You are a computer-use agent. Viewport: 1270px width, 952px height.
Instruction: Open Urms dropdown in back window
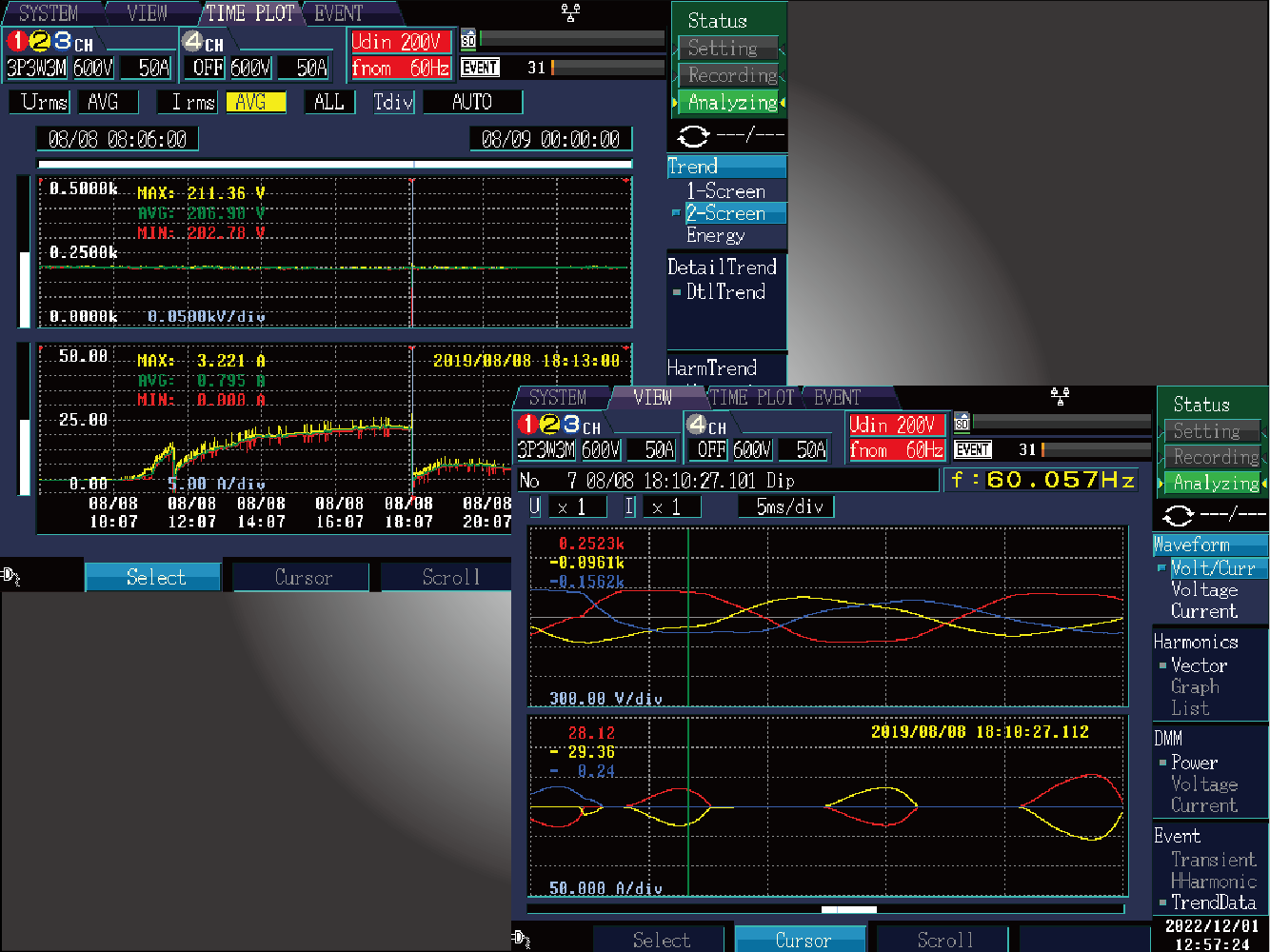40,102
